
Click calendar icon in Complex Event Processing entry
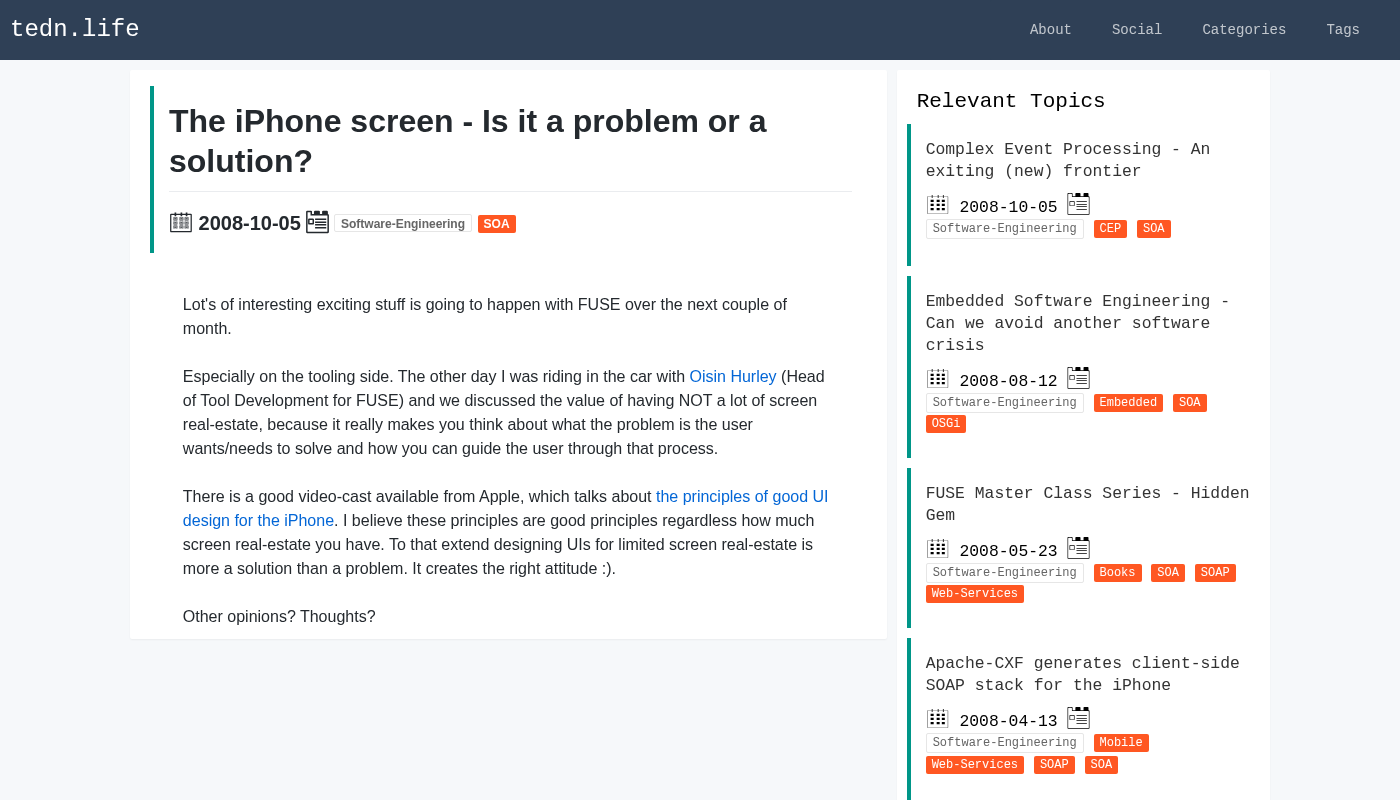coord(937,205)
